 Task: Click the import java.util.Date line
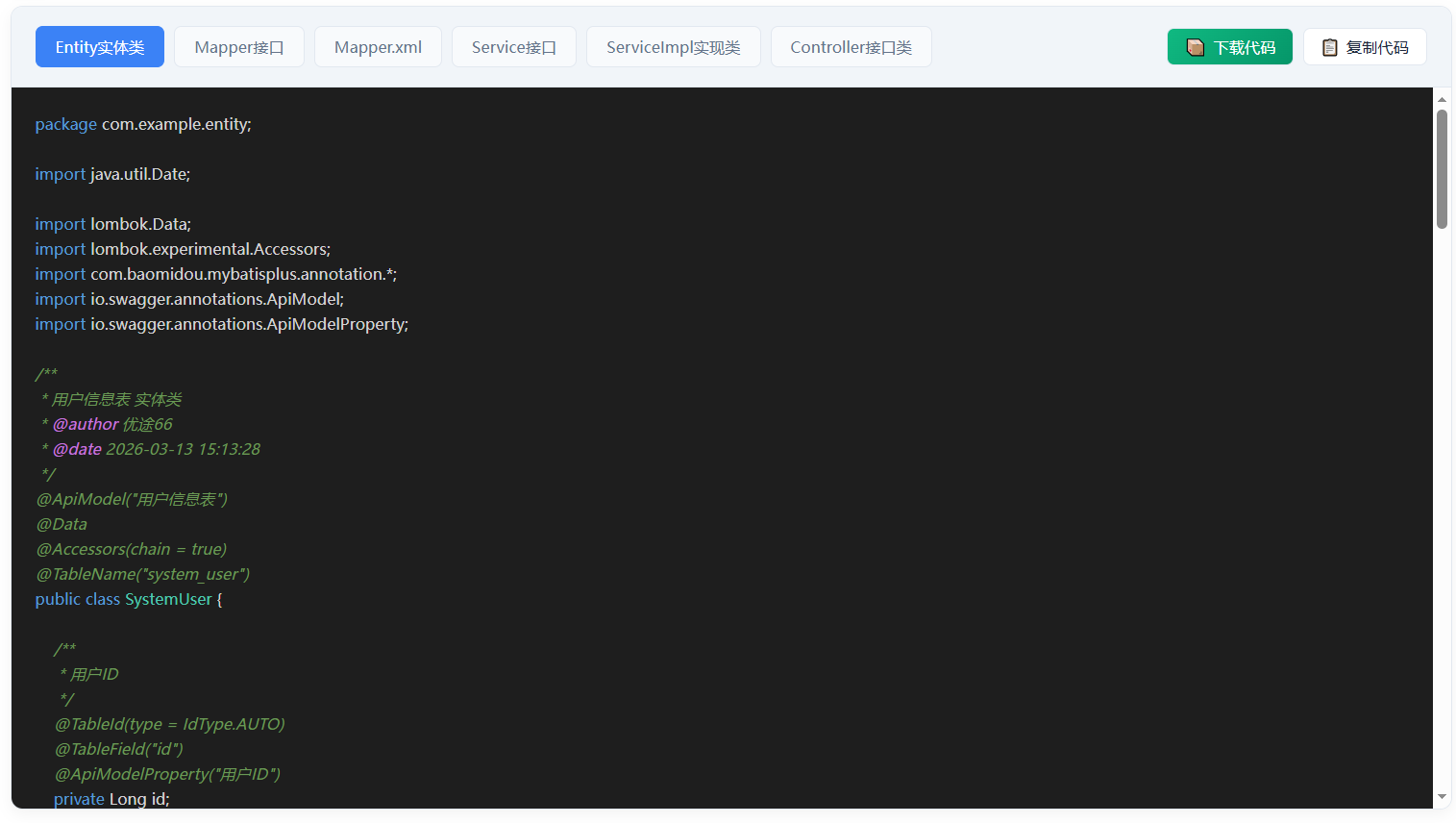(113, 174)
